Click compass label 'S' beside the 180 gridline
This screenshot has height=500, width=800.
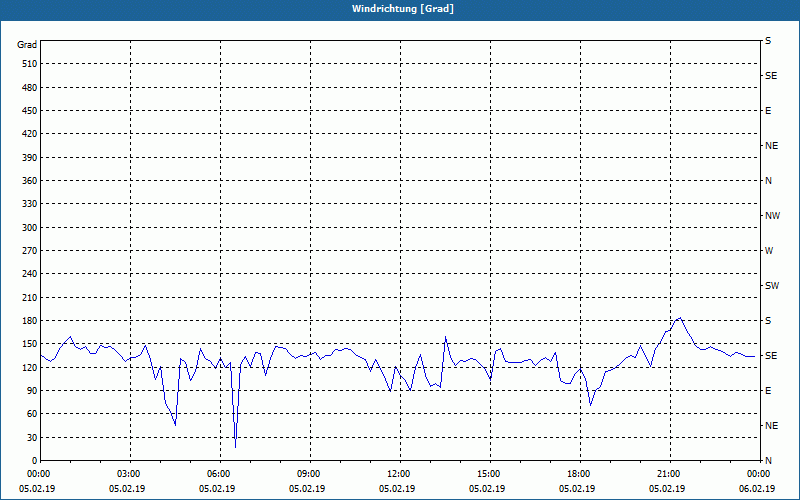[x=768, y=321]
